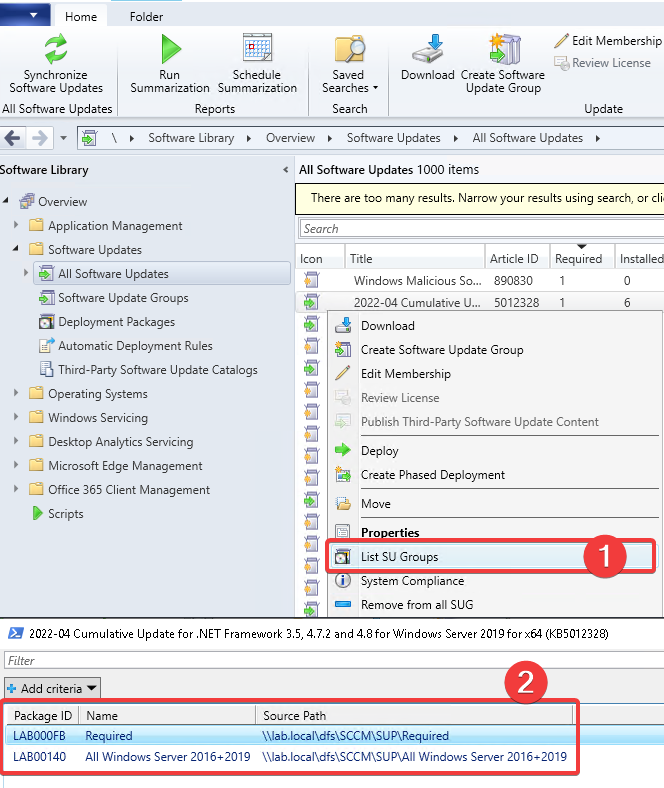Screen dimensions: 664x788
Task: Sort by Article ID column header
Action: tap(517, 259)
